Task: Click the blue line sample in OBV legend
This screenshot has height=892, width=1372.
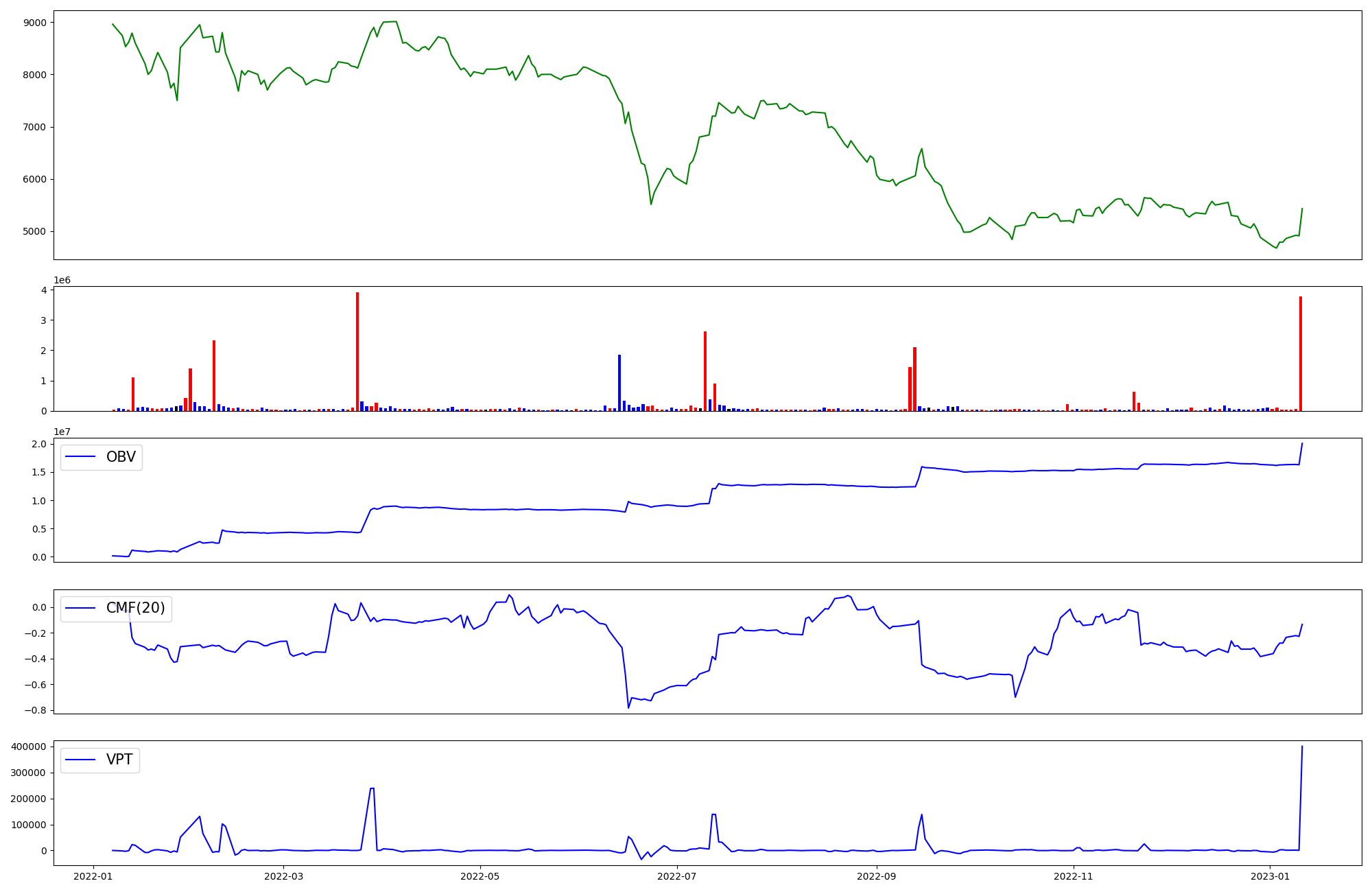Action: click(x=80, y=457)
